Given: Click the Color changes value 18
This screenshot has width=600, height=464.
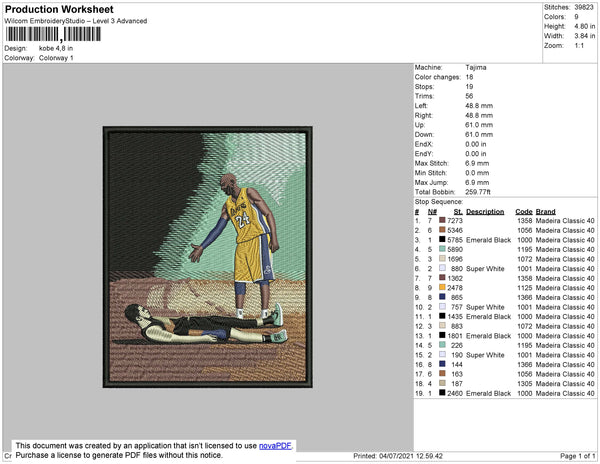Looking at the screenshot, I should coord(469,77).
